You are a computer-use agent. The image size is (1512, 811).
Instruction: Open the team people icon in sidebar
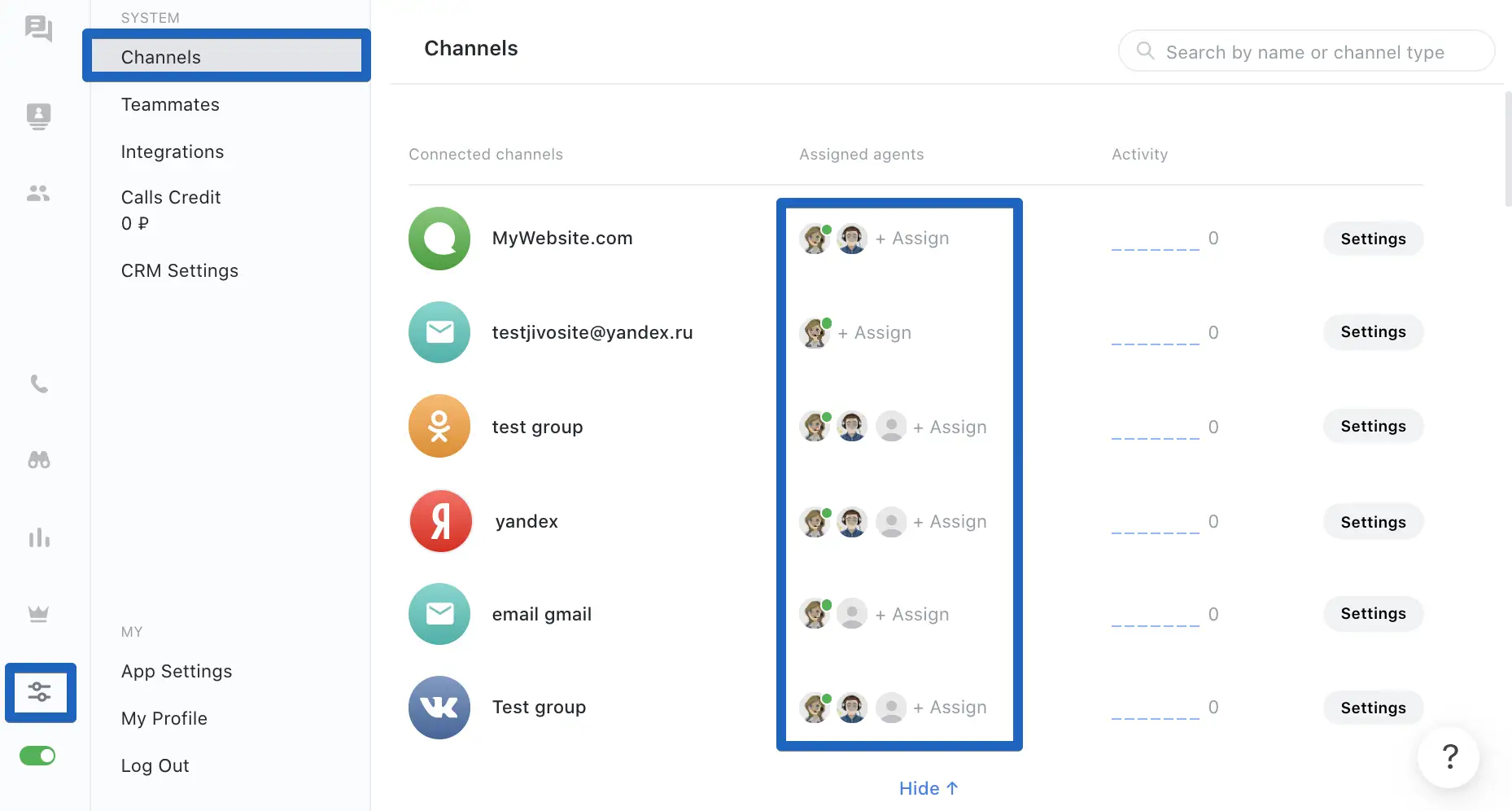coord(38,194)
